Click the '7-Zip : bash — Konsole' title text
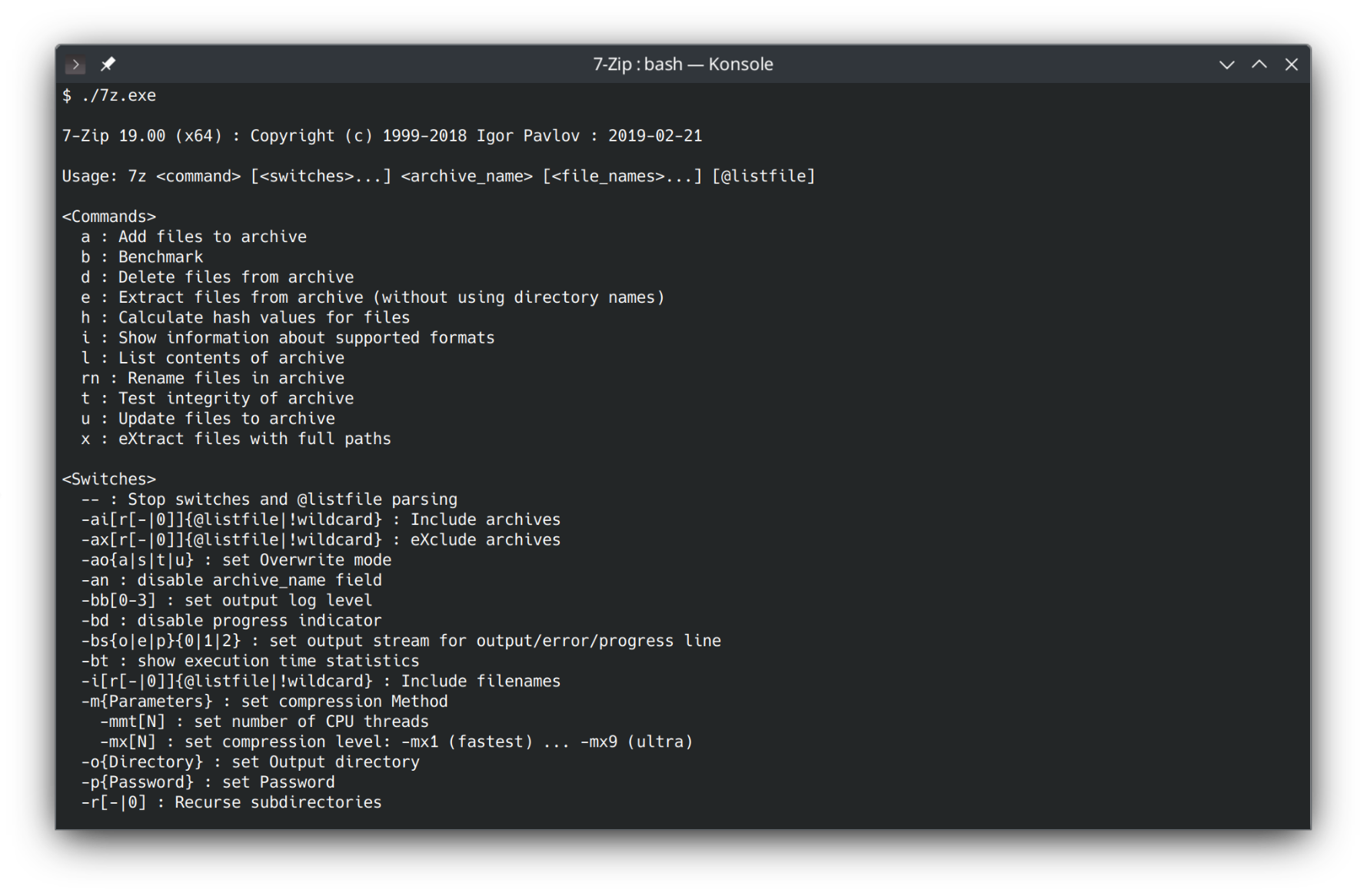 683,65
